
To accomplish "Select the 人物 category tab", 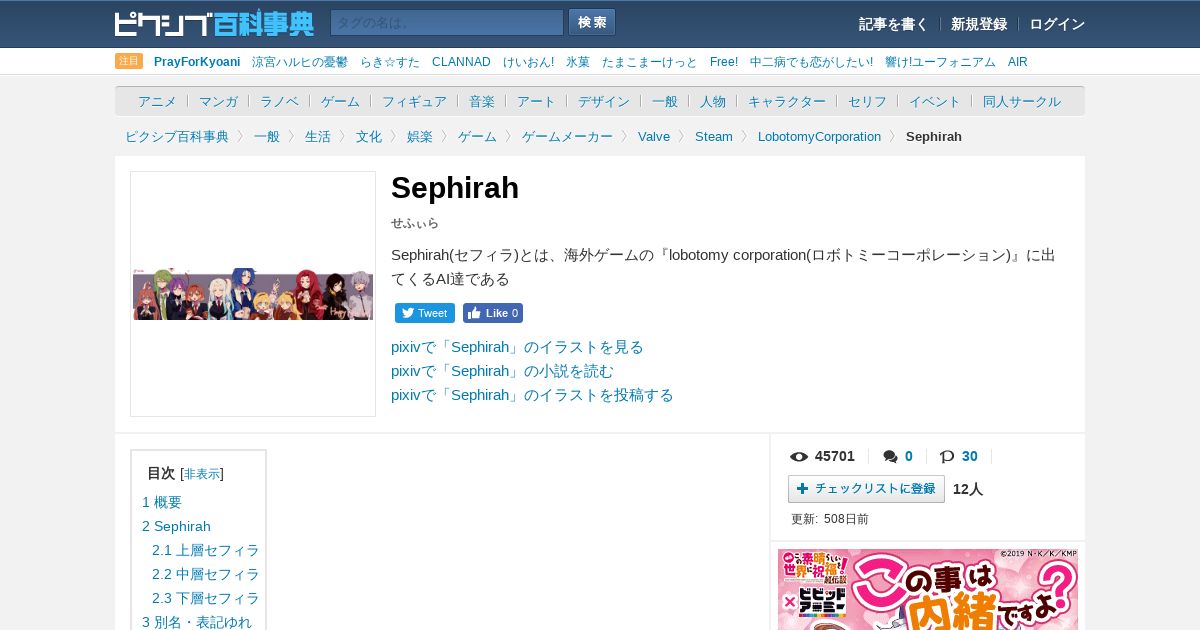I will pos(713,101).
